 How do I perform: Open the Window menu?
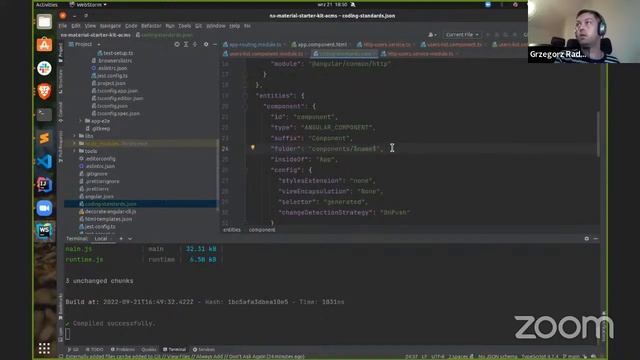(216, 26)
